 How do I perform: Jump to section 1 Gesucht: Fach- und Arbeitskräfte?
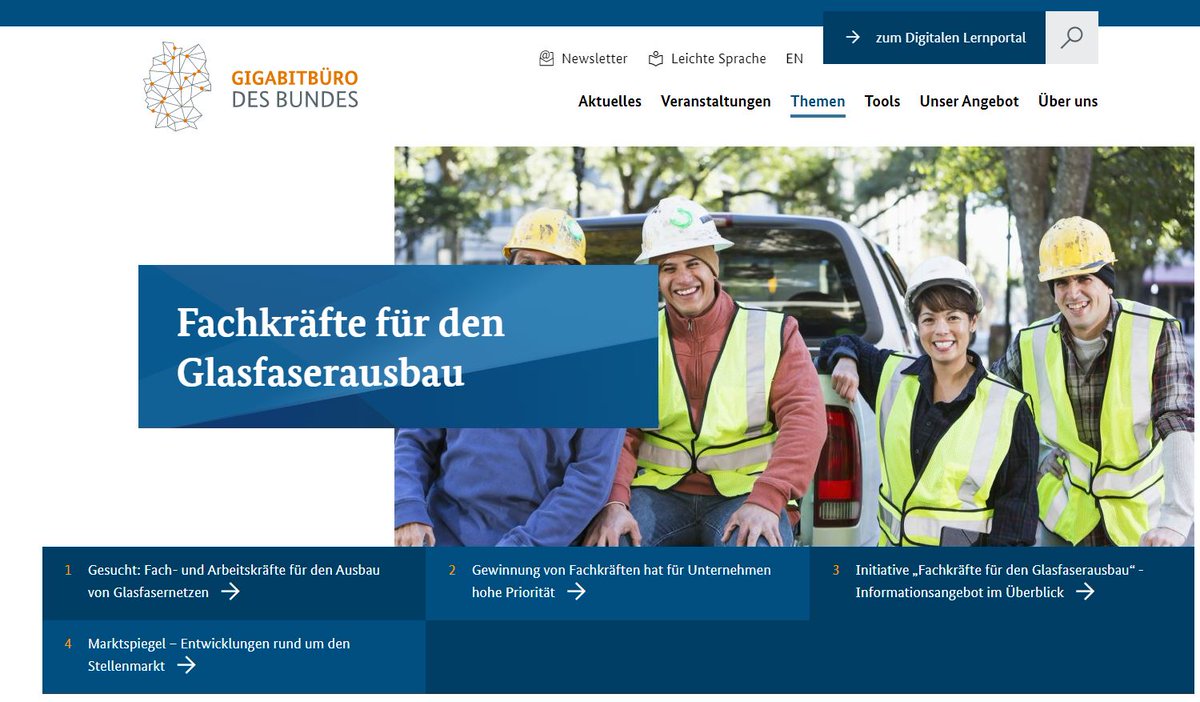click(234, 581)
